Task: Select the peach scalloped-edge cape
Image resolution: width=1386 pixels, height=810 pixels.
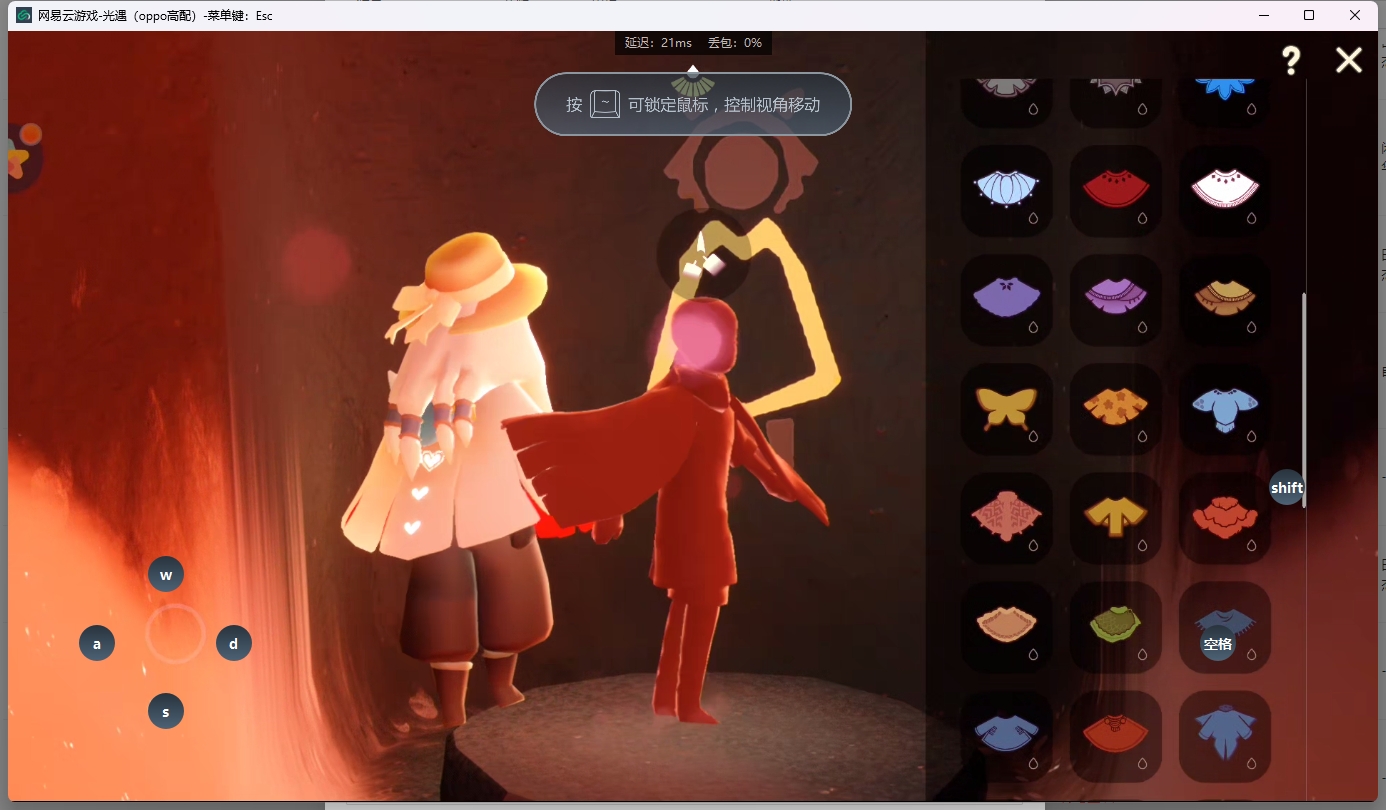Action: pos(1006,626)
